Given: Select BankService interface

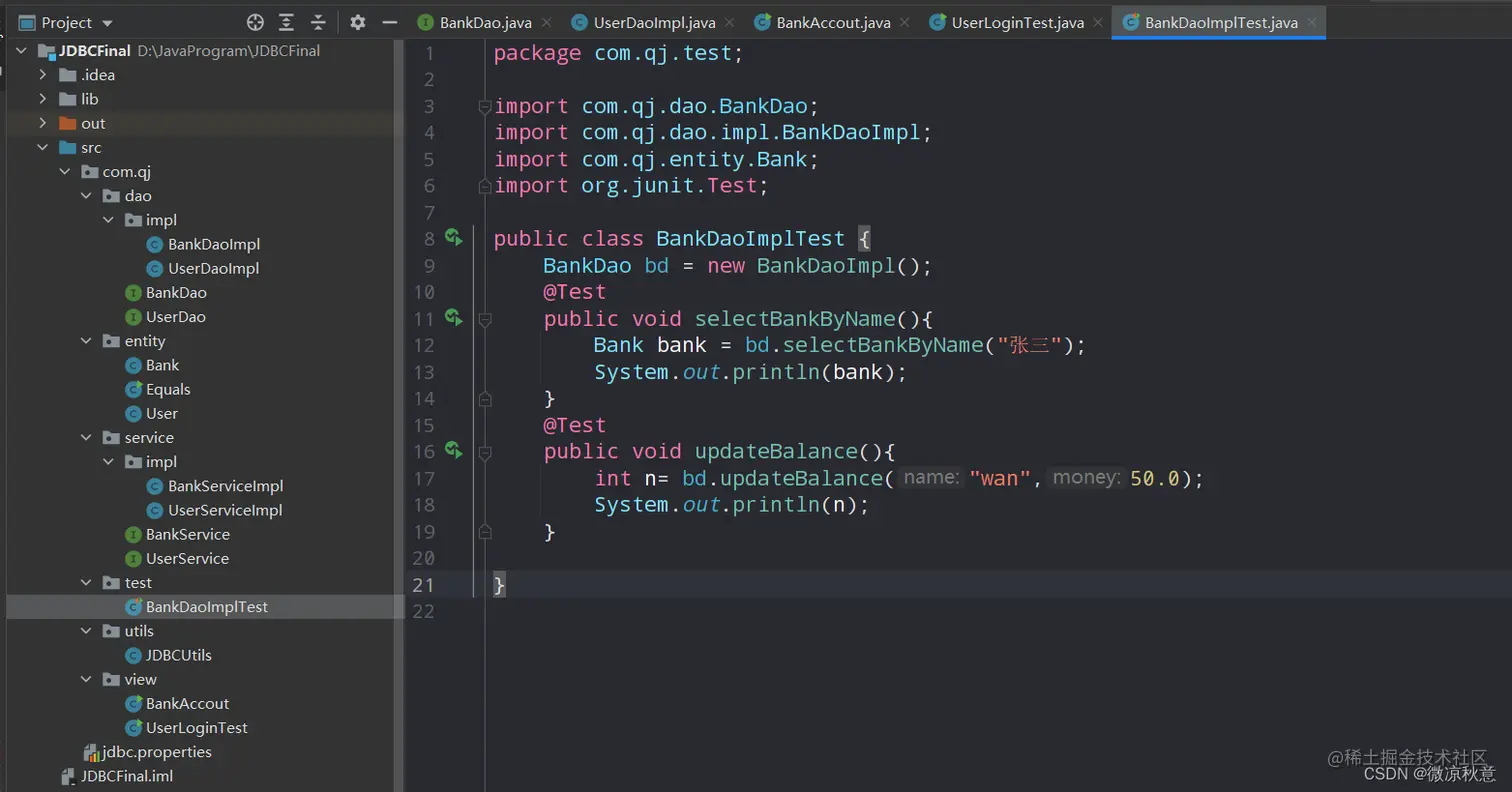Looking at the screenshot, I should (x=187, y=534).
